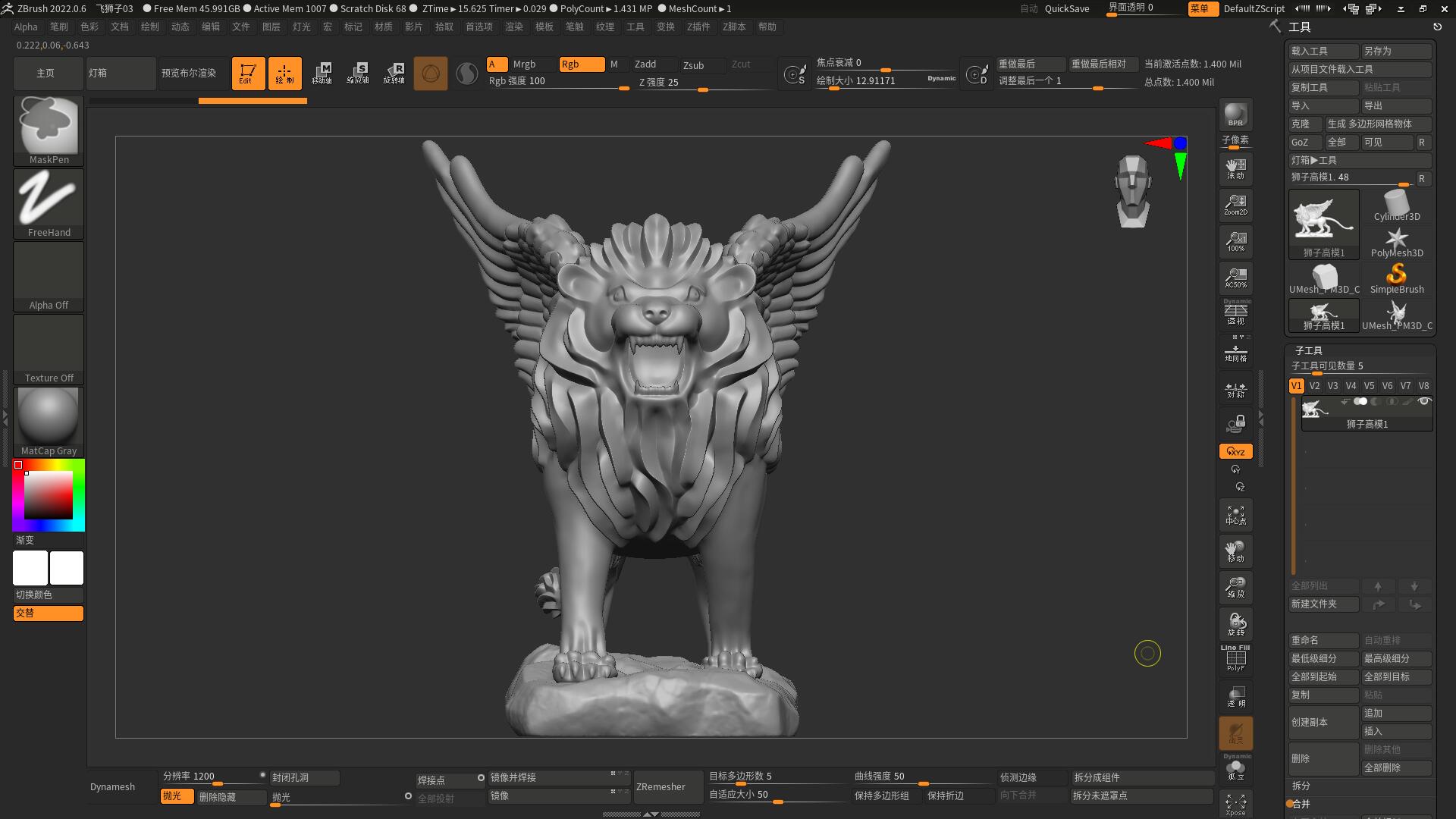Expand the 灯箱 (LightBox) panel
The width and height of the screenshot is (1456, 819).
click(121, 73)
